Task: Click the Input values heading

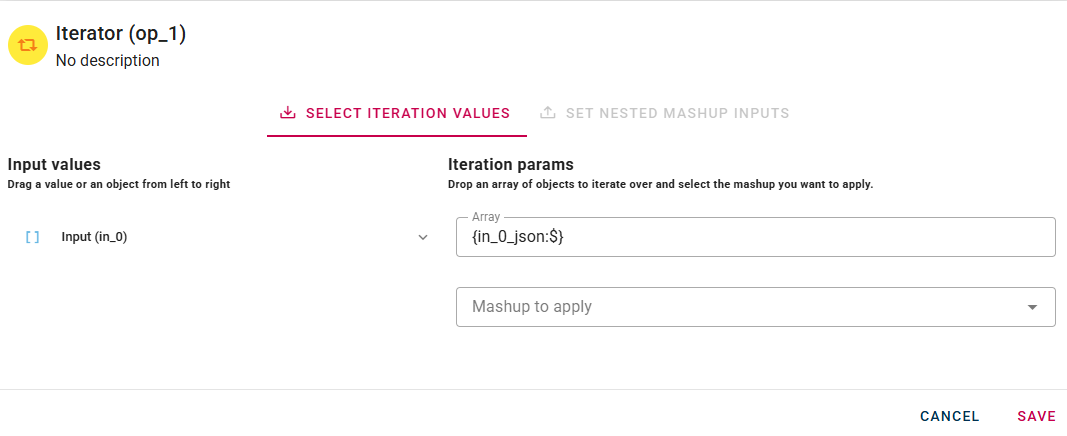Action: 54,164
